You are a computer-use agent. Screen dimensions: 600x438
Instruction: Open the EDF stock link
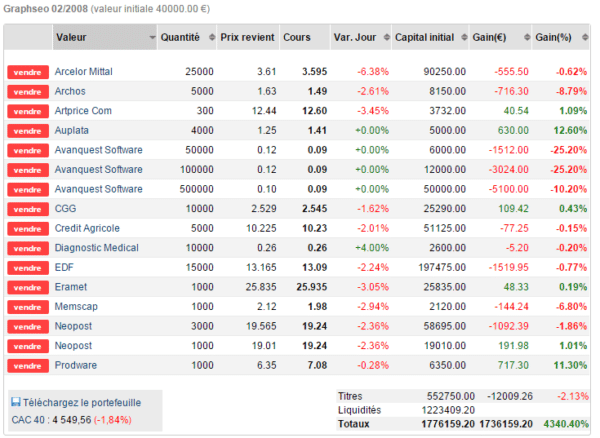(64, 267)
